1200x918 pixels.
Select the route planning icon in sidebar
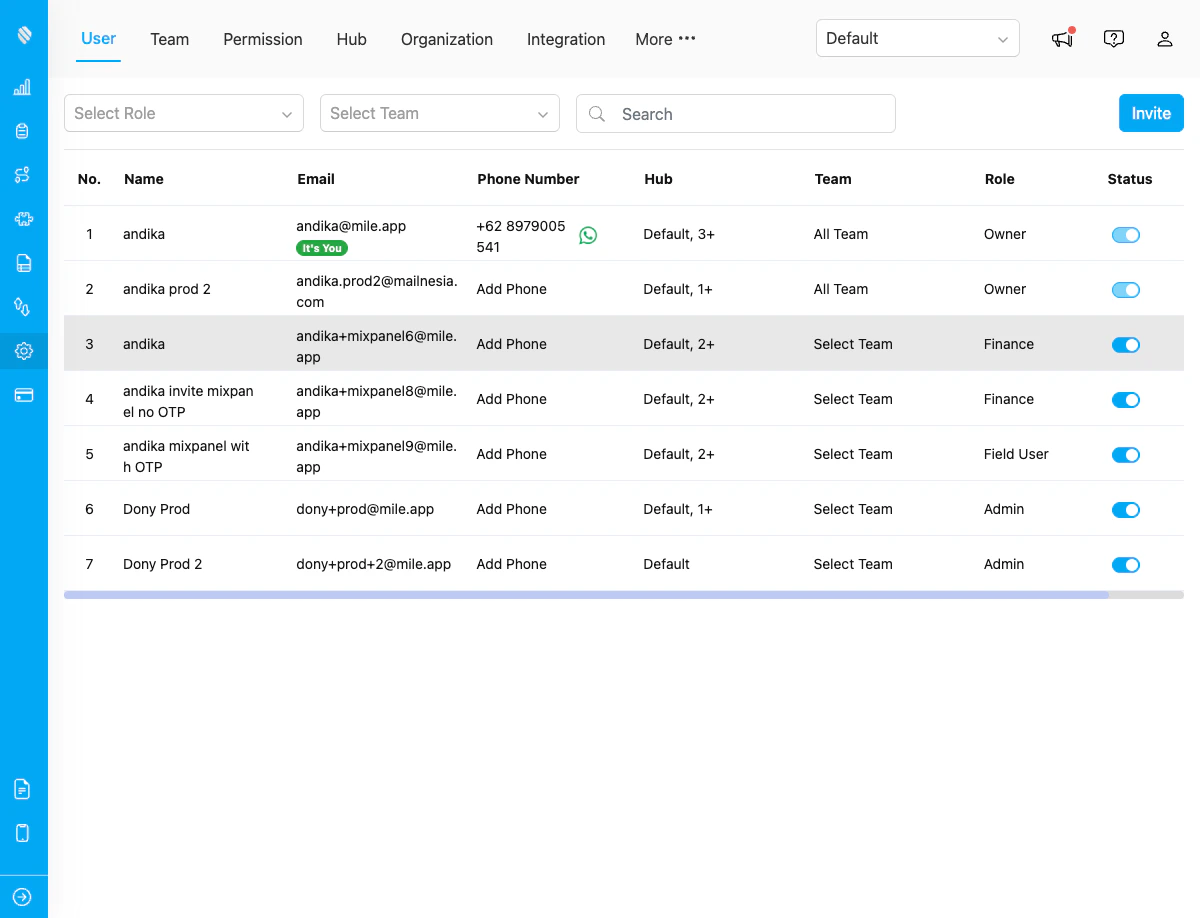[22, 174]
